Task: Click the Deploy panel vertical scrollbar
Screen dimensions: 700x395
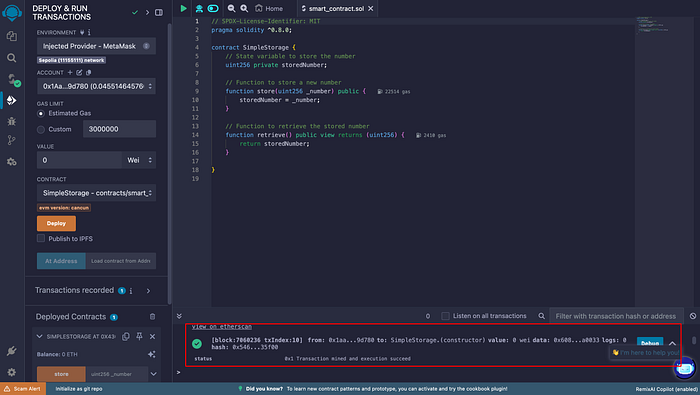Action: click(x=170, y=164)
